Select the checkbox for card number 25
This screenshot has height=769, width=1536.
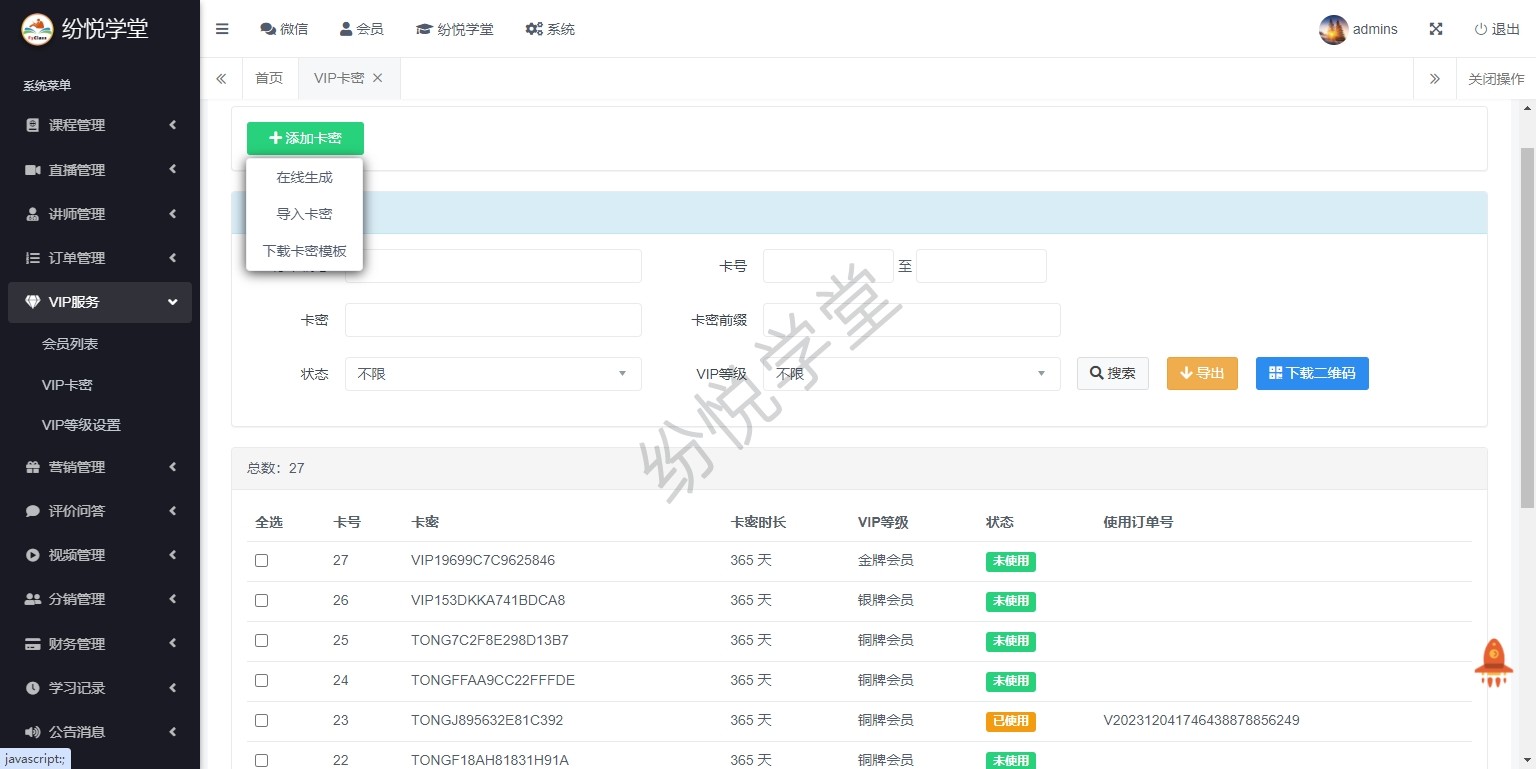click(x=261, y=641)
